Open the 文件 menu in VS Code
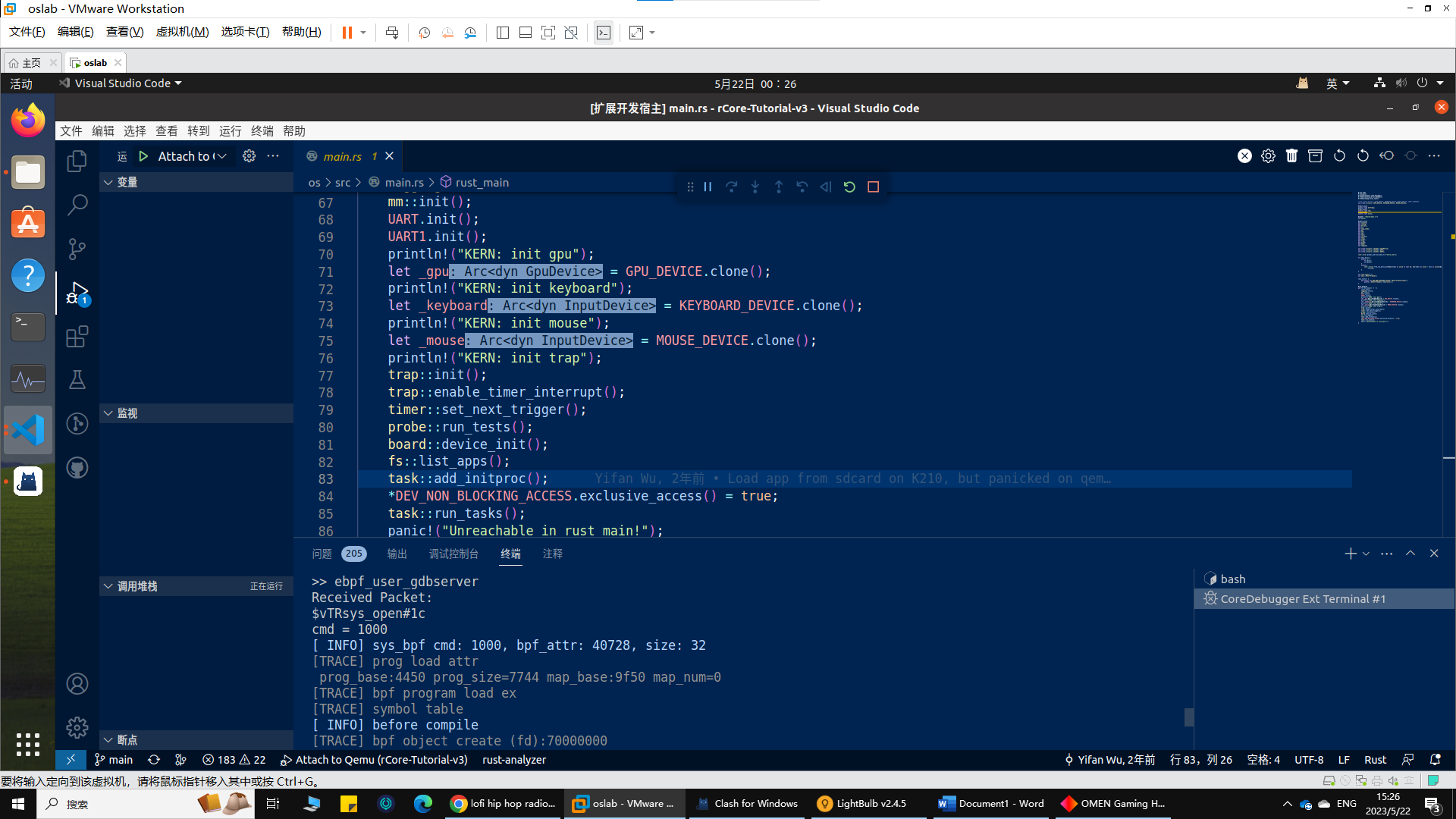The height and width of the screenshot is (819, 1456). 71,131
